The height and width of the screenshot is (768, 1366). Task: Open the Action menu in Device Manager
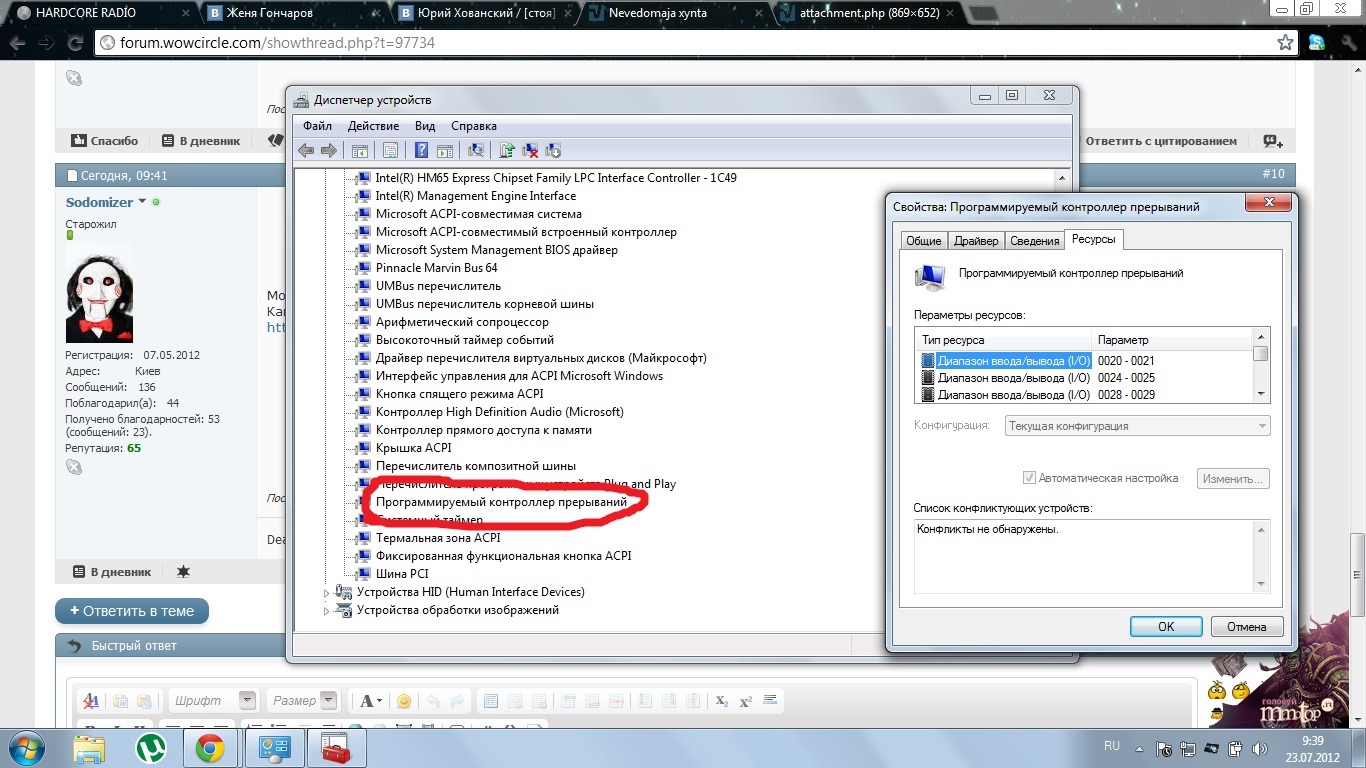pyautogui.click(x=373, y=126)
